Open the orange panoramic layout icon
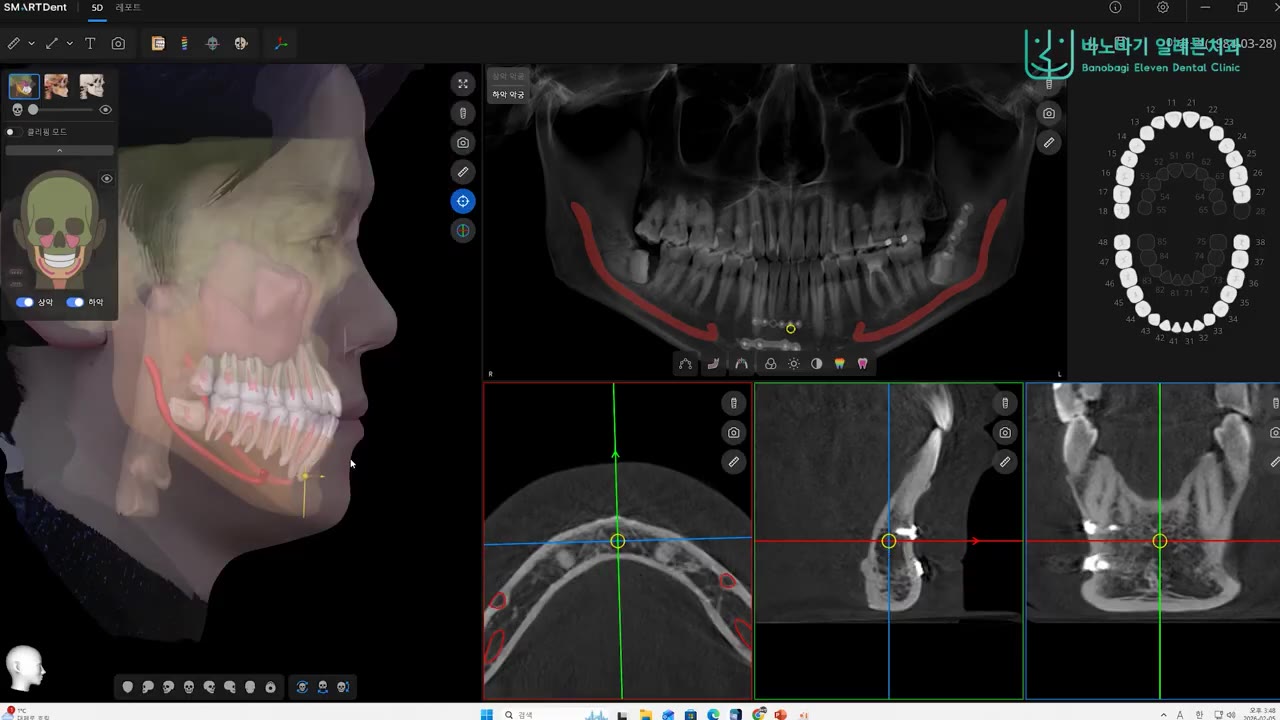Image resolution: width=1280 pixels, height=720 pixels. coord(158,44)
